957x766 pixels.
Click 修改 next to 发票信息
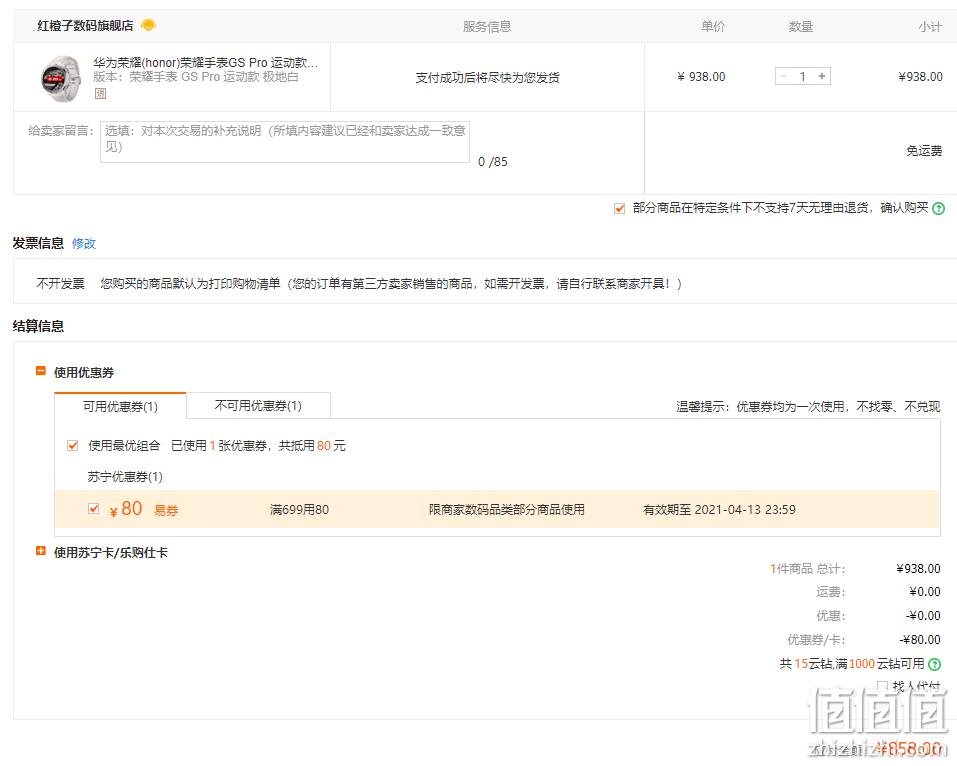tap(84, 244)
